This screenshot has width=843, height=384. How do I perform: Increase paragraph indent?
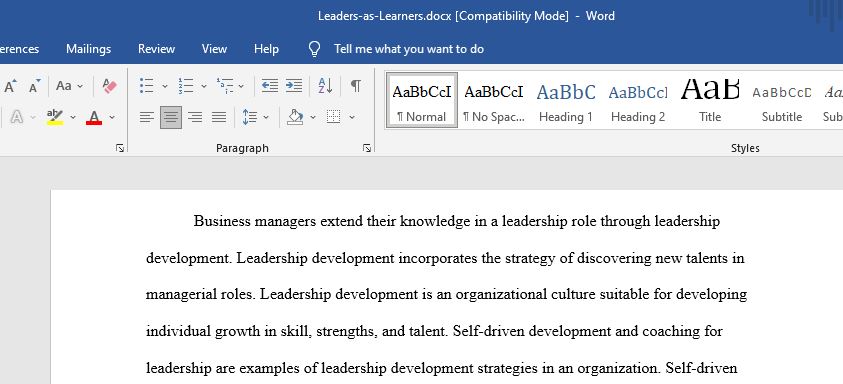pyautogui.click(x=294, y=86)
